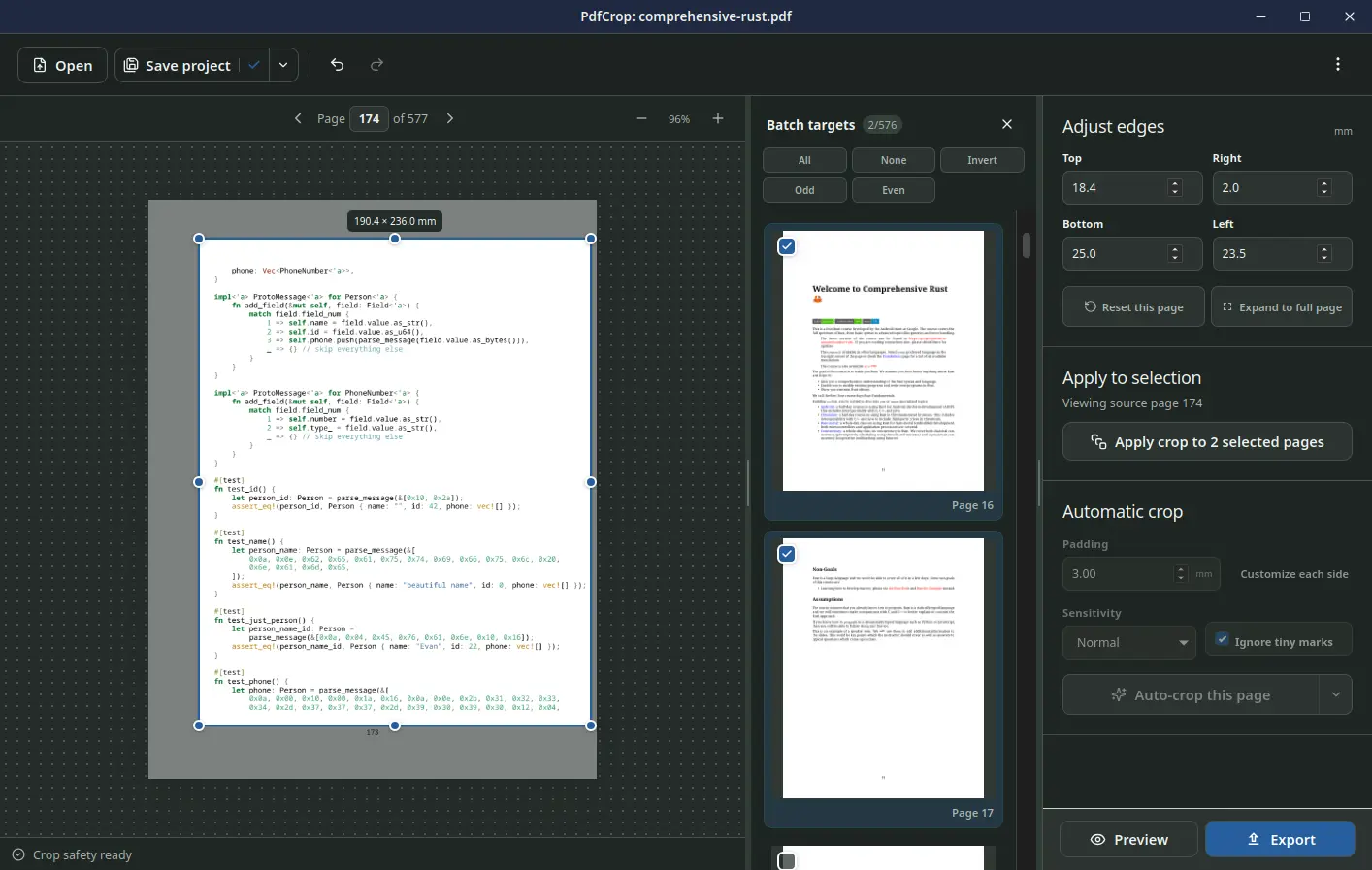Click the 96% zoom level
The image size is (1372, 870).
[679, 119]
